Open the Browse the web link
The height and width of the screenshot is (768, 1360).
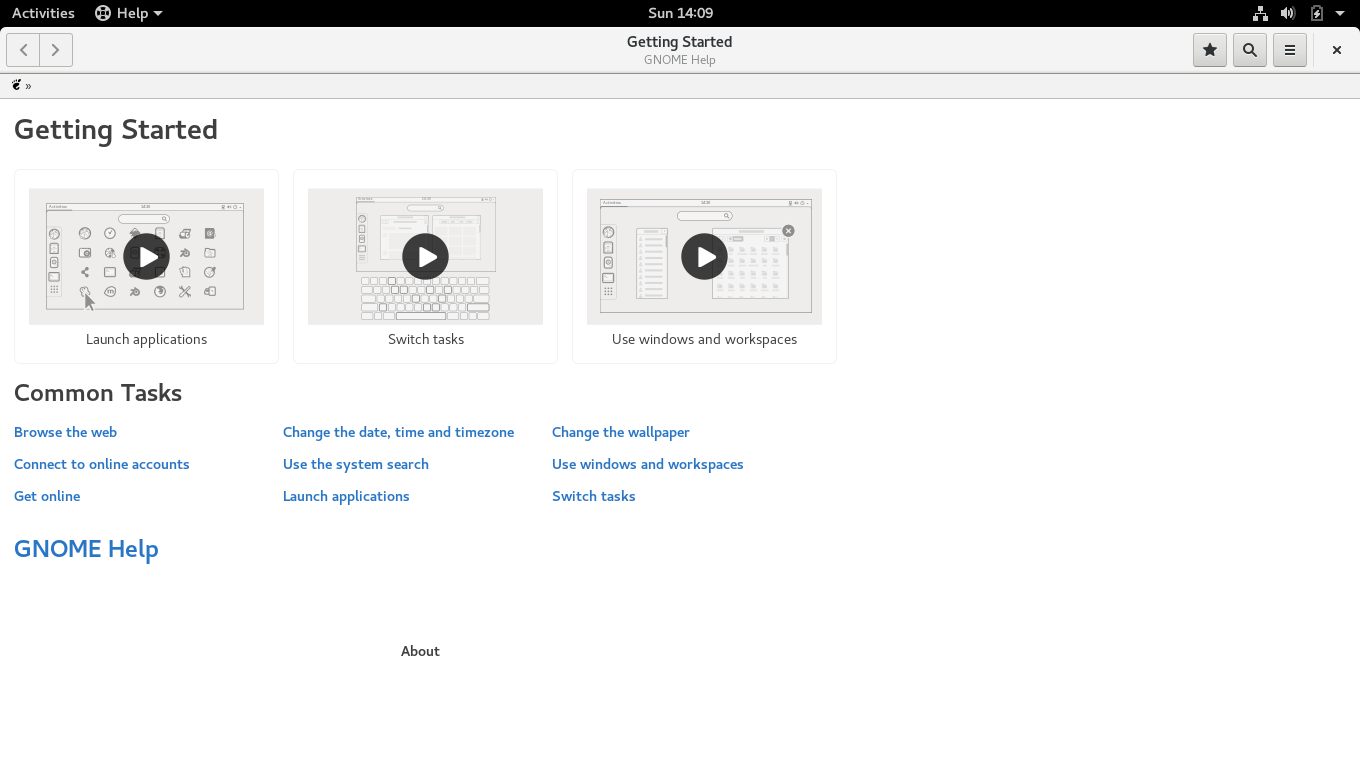point(65,432)
